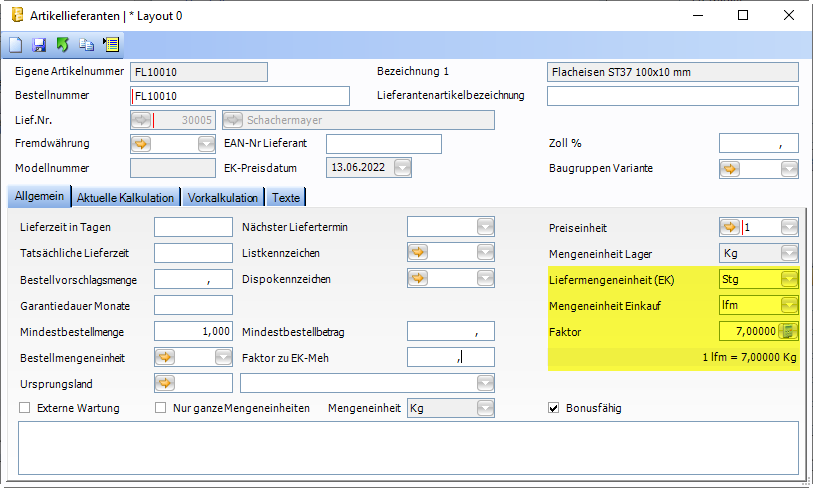Open the Vorkalkulation tab

pyautogui.click(x=223, y=197)
